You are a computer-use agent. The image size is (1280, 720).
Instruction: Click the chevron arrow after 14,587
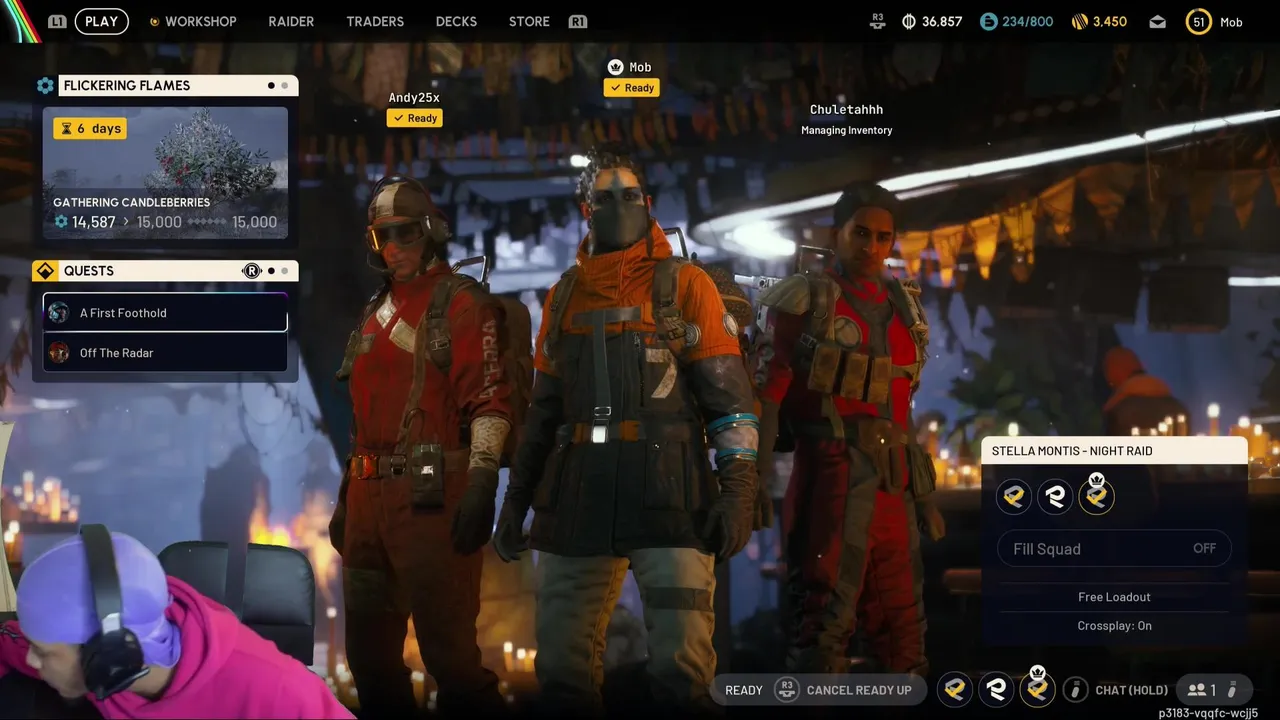pyautogui.click(x=127, y=222)
